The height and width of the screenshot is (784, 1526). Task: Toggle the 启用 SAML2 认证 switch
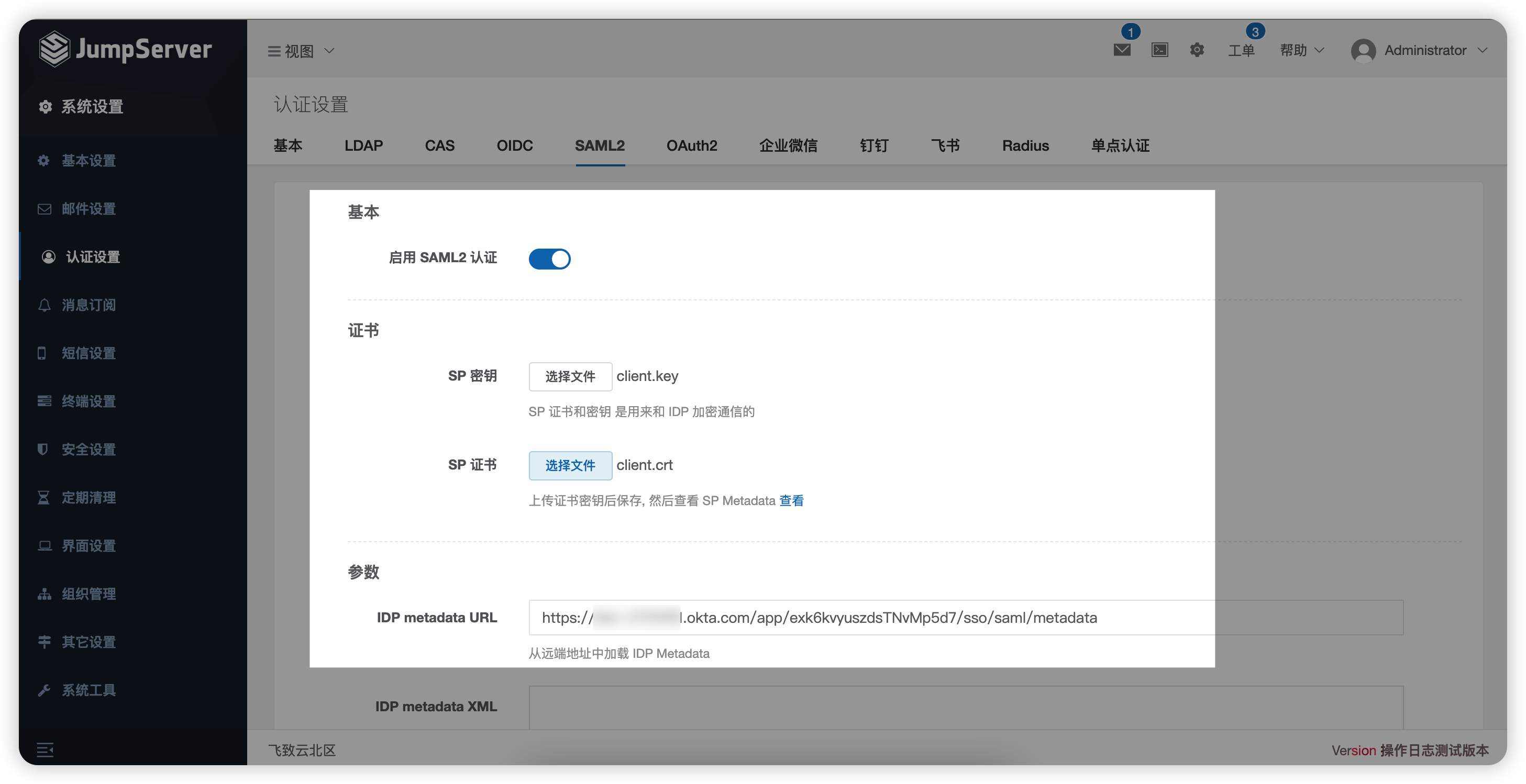pyautogui.click(x=549, y=259)
